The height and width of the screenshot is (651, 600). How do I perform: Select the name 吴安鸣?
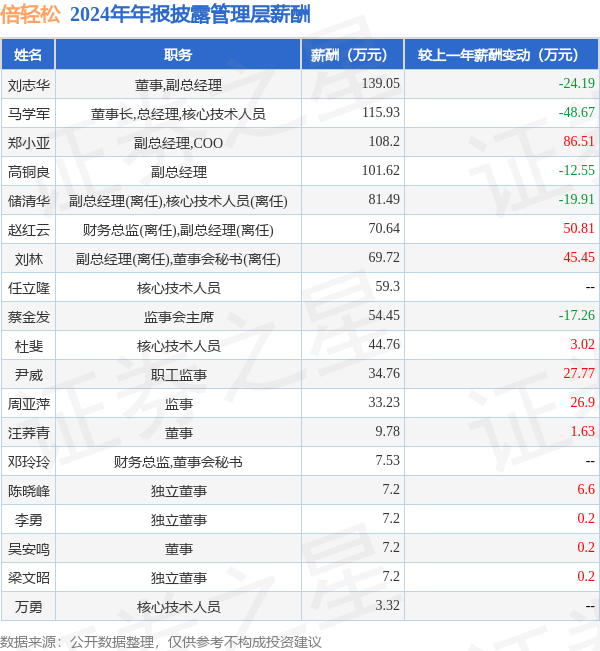[x=29, y=549]
